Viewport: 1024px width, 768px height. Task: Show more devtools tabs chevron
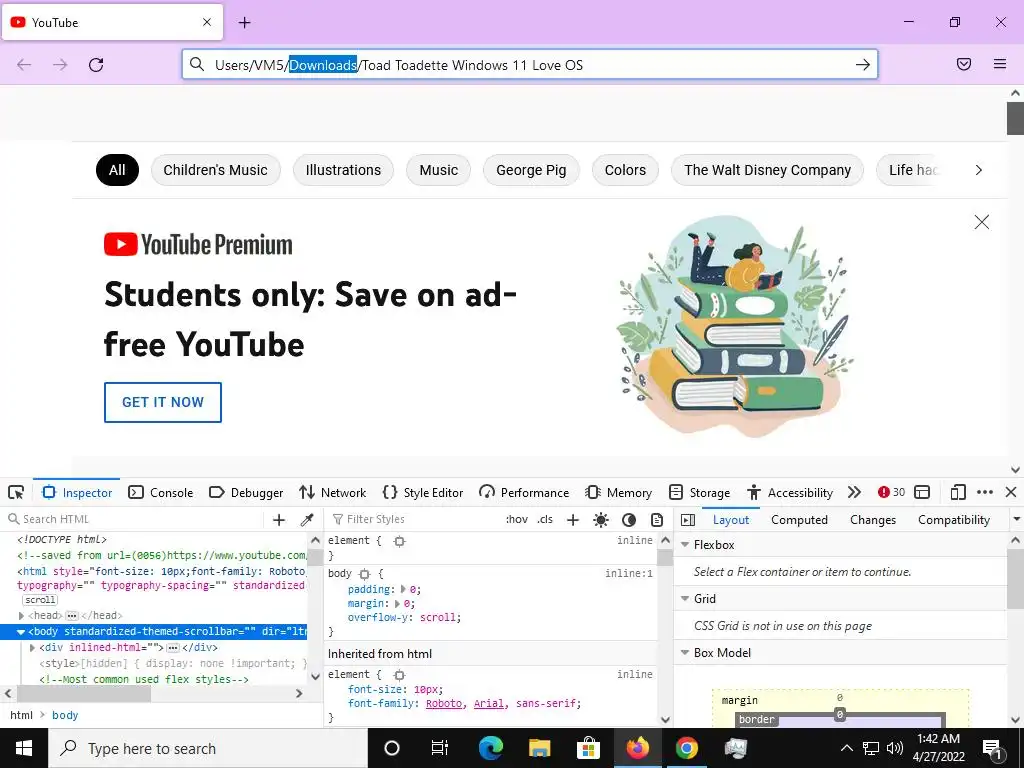[854, 492]
